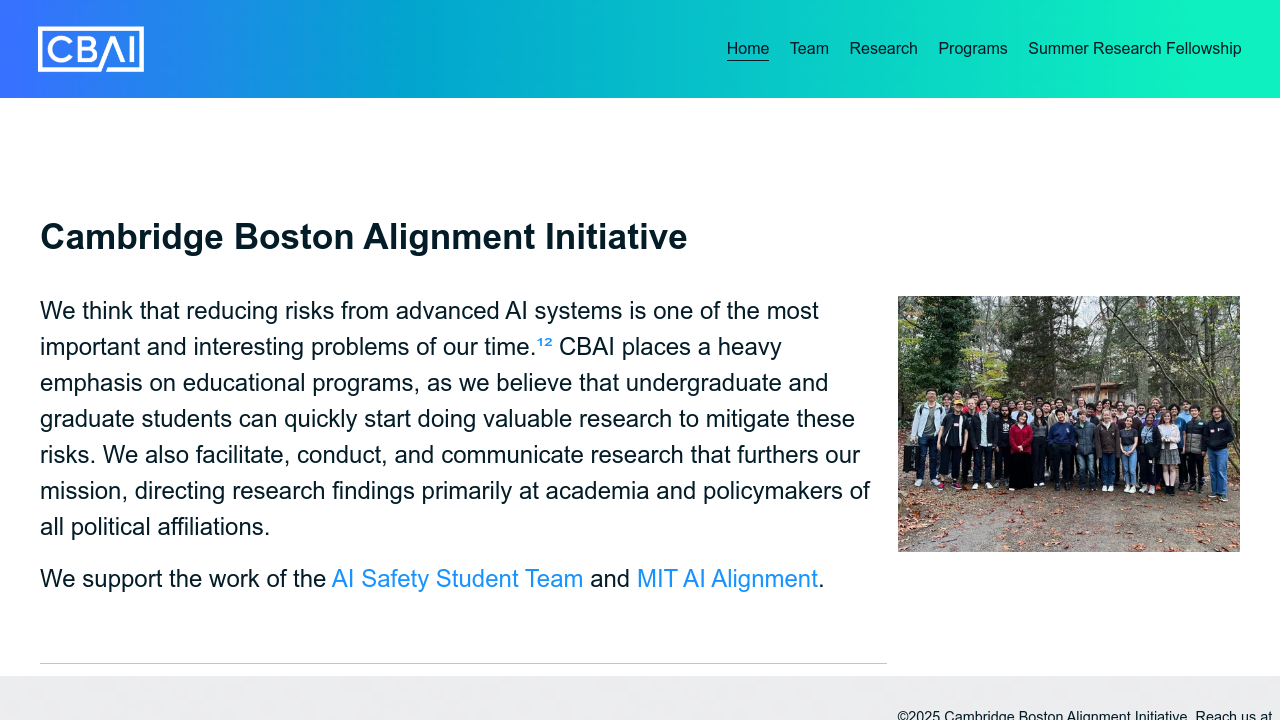Go to Summer Research Fellowship
The image size is (1280, 720).
(x=1135, y=48)
